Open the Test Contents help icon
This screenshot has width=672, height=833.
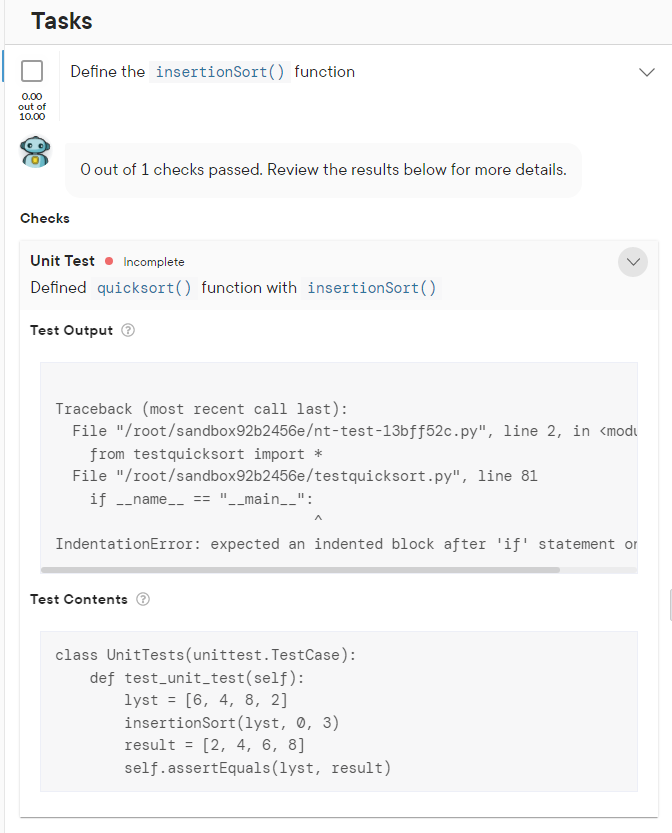[143, 599]
